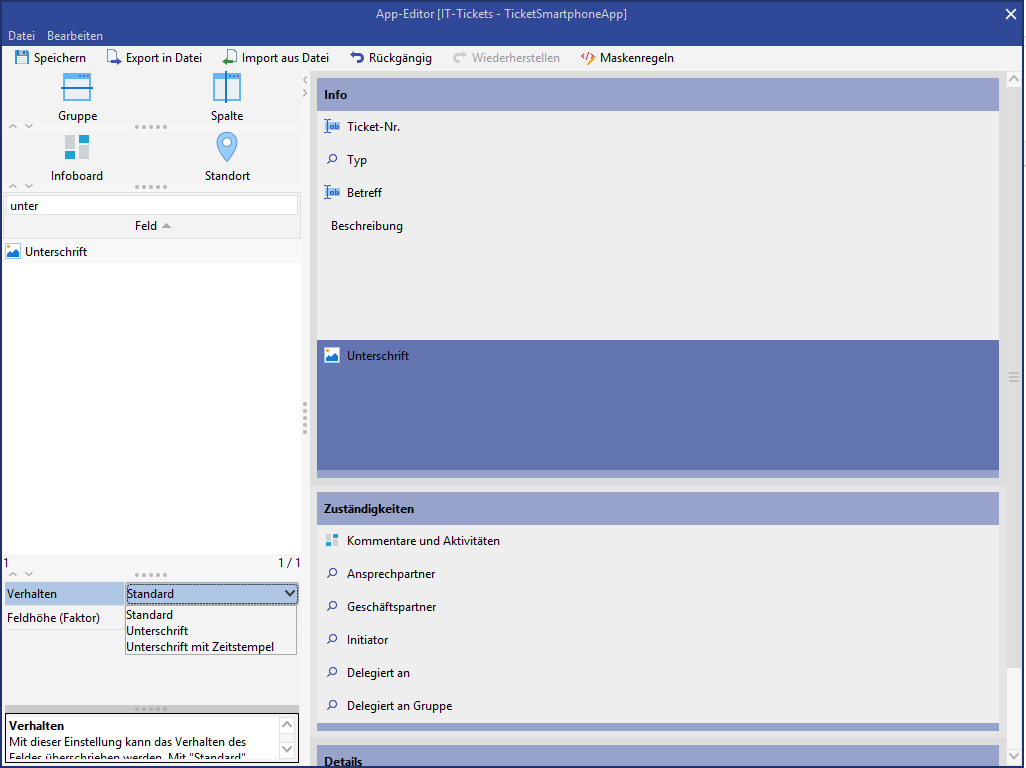Click the field search box containing 'unter'
The height and width of the screenshot is (768, 1026).
(x=152, y=205)
